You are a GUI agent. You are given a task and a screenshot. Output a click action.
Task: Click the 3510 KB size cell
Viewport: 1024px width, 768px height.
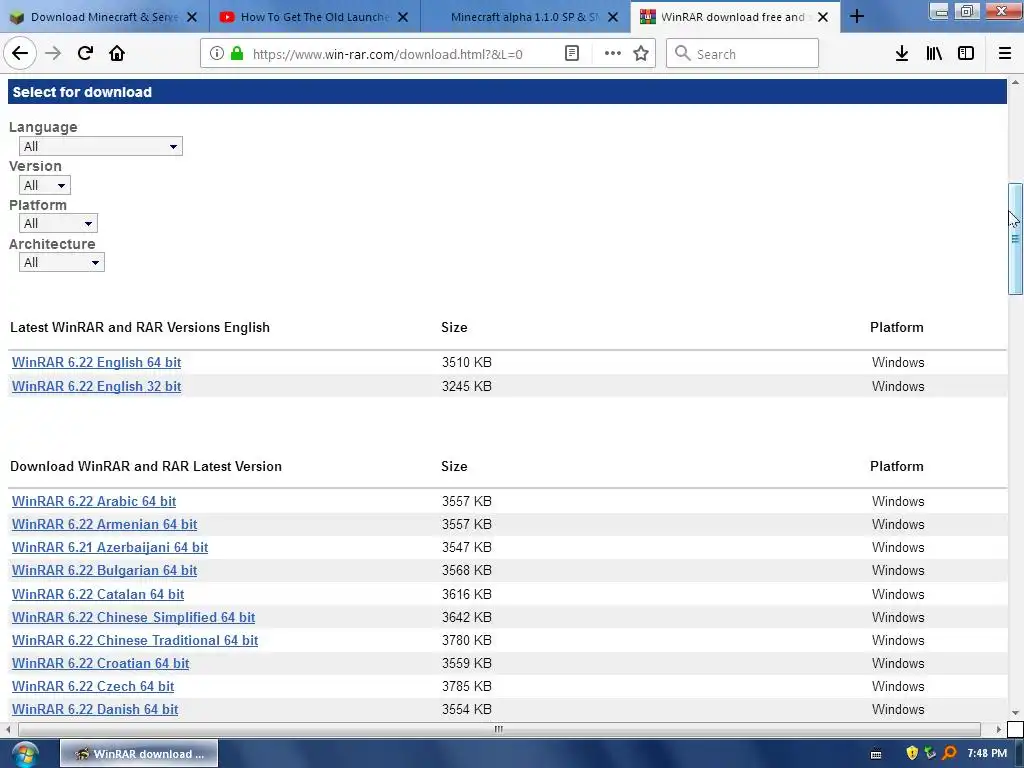coord(466,362)
